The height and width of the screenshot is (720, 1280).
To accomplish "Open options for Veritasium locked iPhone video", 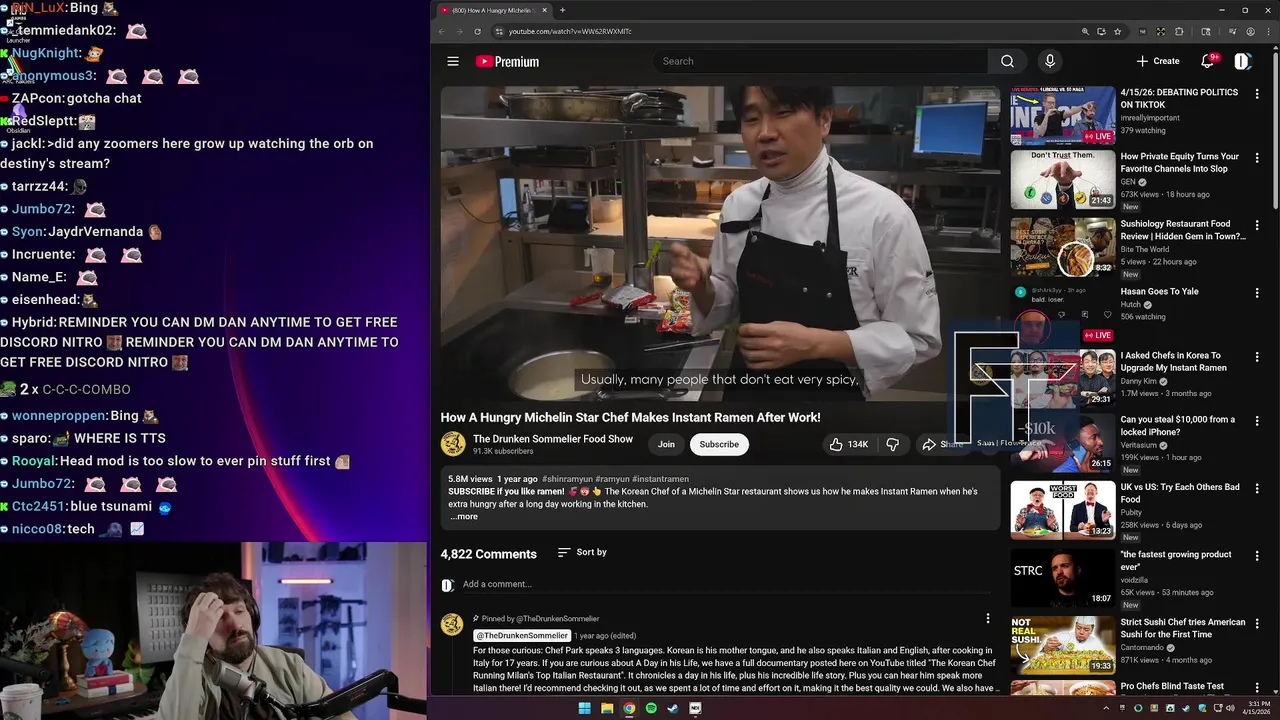I will pos(1257,421).
